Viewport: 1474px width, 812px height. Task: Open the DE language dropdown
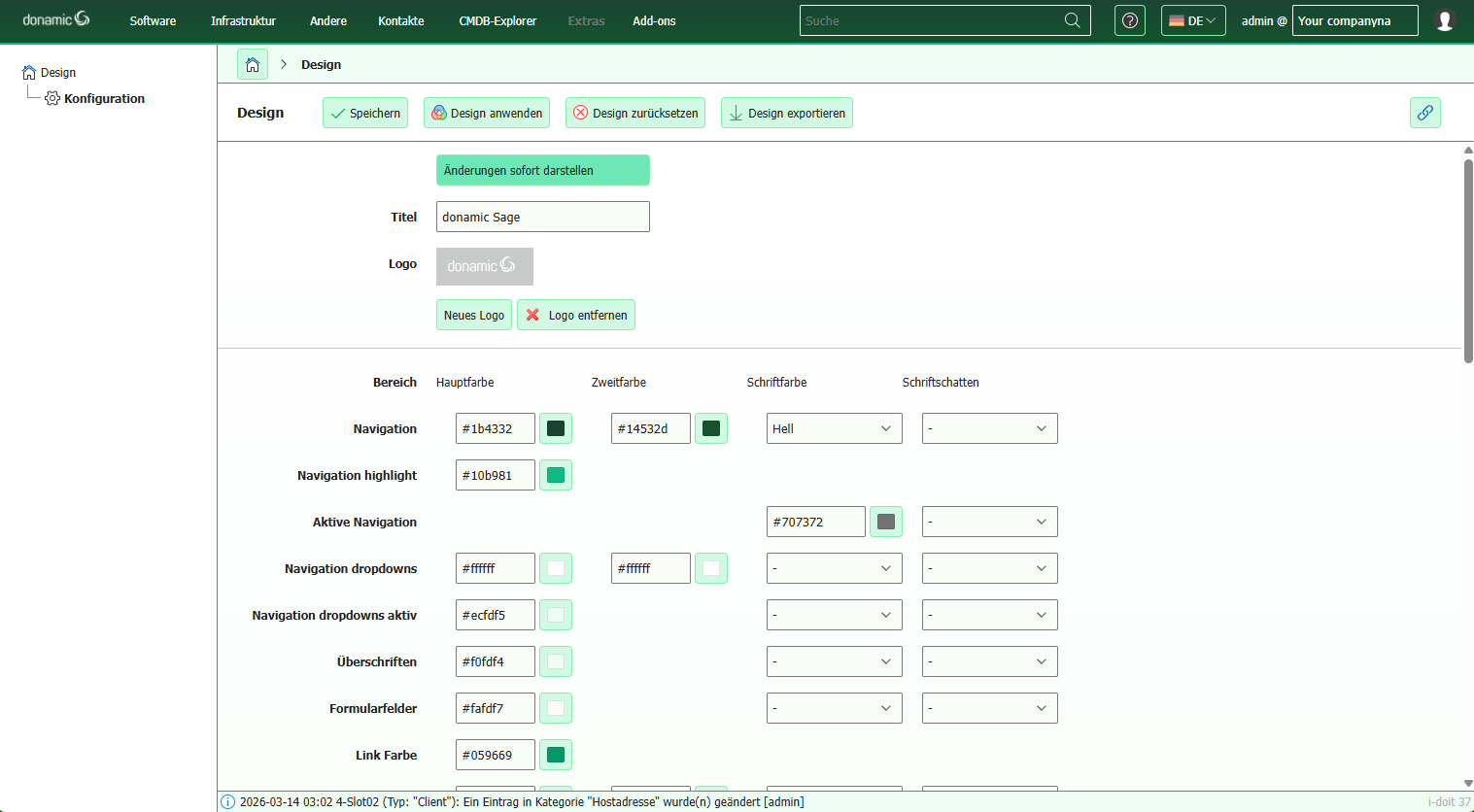(x=1193, y=19)
